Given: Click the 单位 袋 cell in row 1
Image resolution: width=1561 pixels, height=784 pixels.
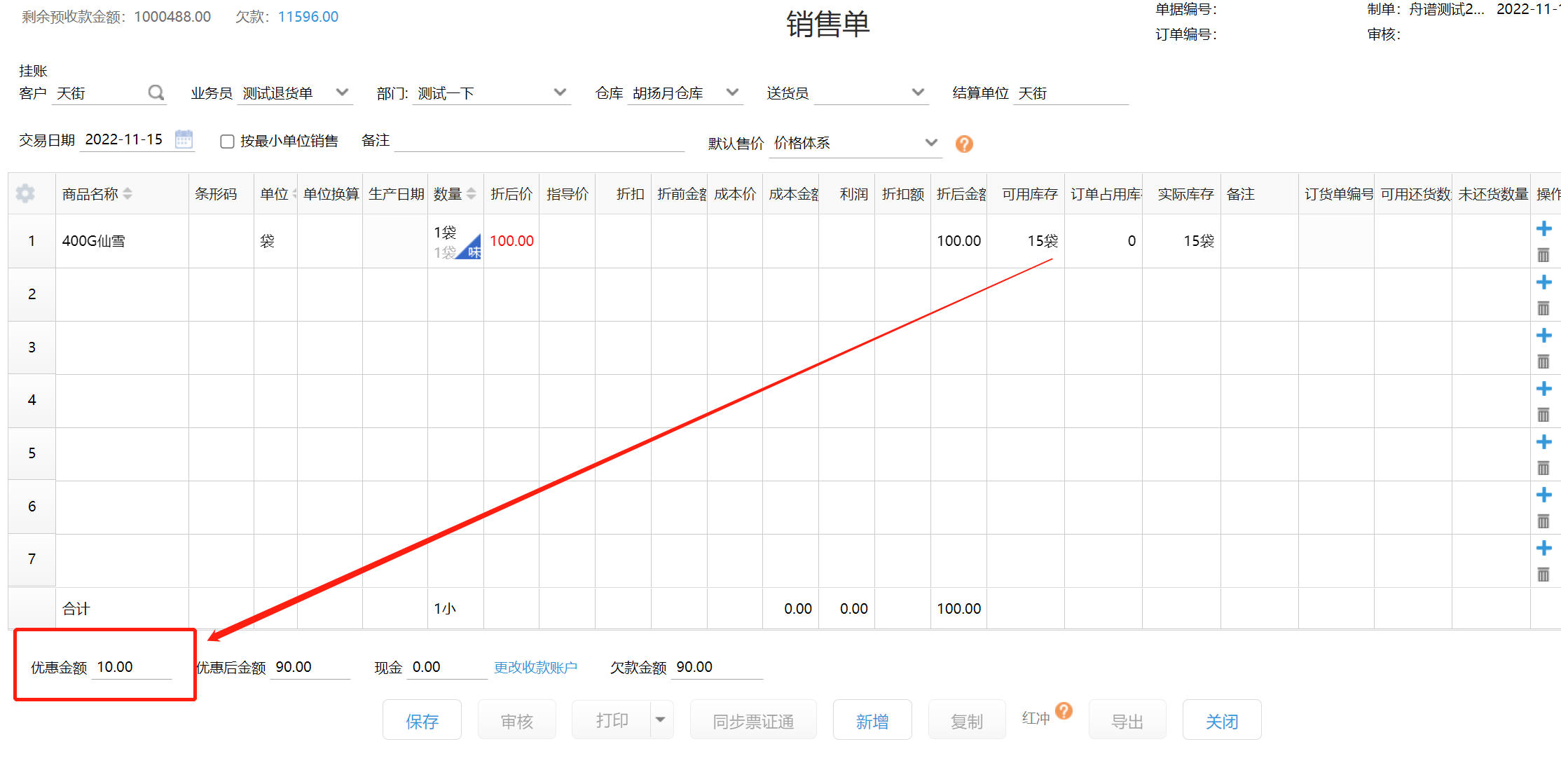Looking at the screenshot, I should tap(275, 241).
